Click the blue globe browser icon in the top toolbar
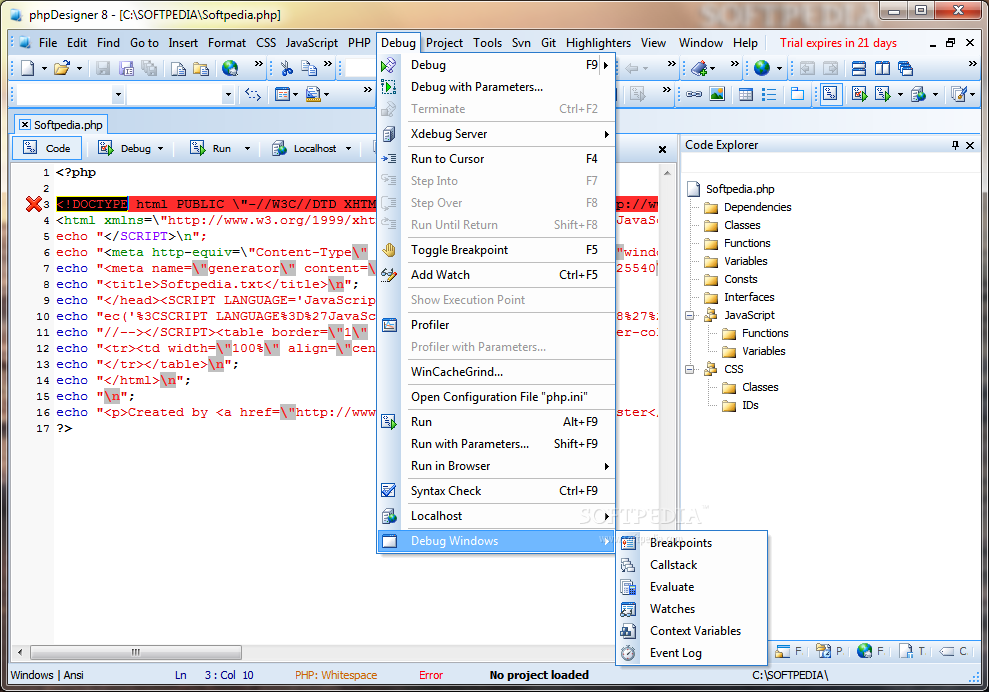989x692 pixels. point(762,68)
